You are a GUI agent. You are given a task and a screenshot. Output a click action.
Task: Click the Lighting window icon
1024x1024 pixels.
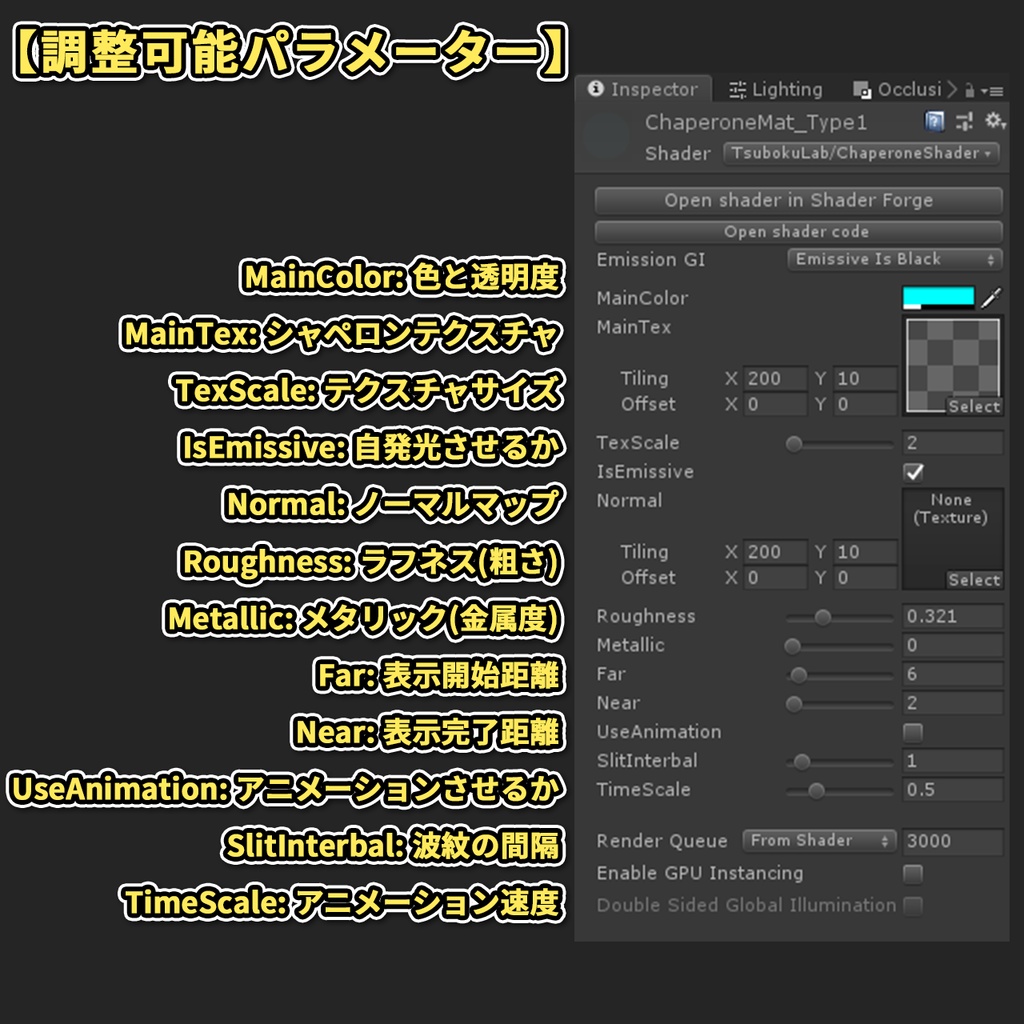click(737, 89)
